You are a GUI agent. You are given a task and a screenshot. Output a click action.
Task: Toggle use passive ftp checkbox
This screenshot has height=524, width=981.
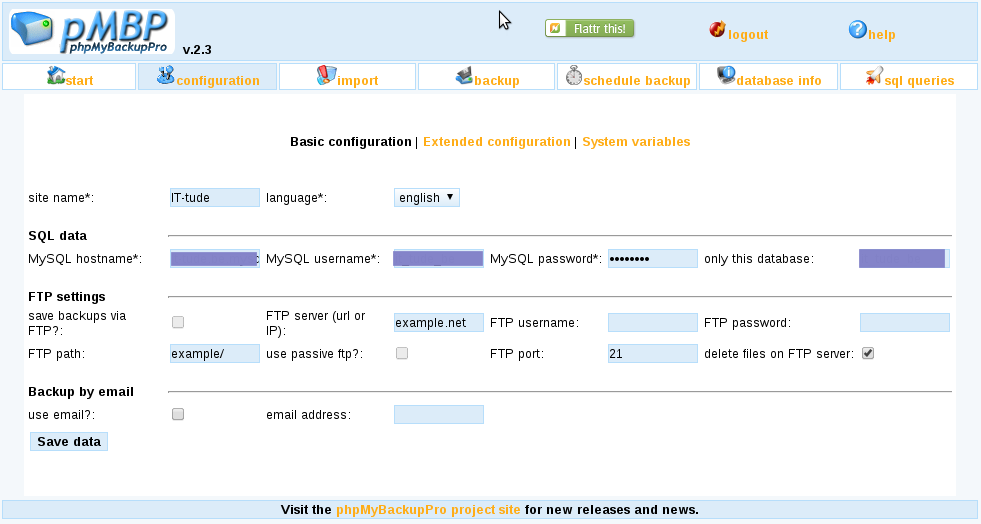402,353
